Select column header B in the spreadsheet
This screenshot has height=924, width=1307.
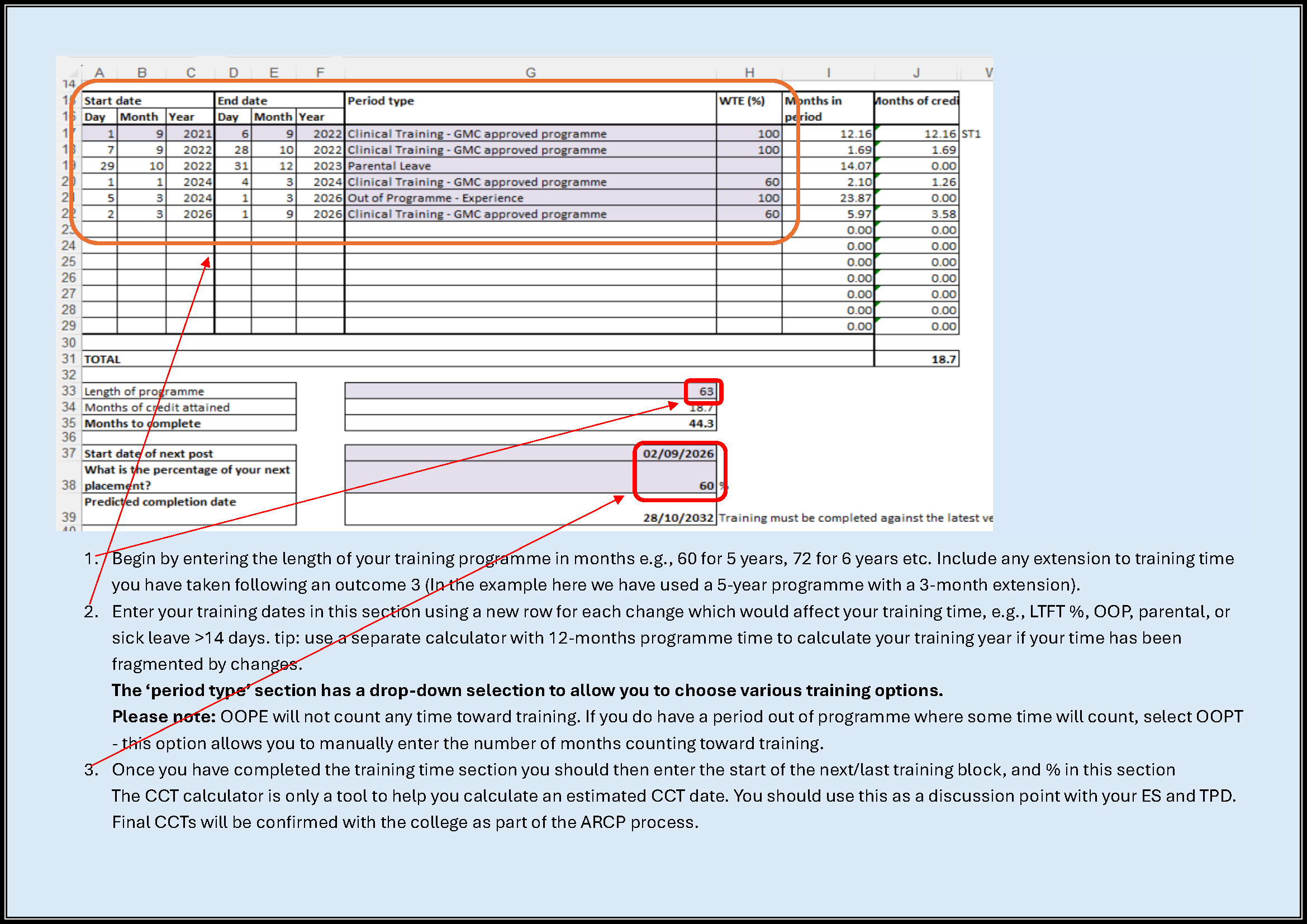(x=142, y=72)
